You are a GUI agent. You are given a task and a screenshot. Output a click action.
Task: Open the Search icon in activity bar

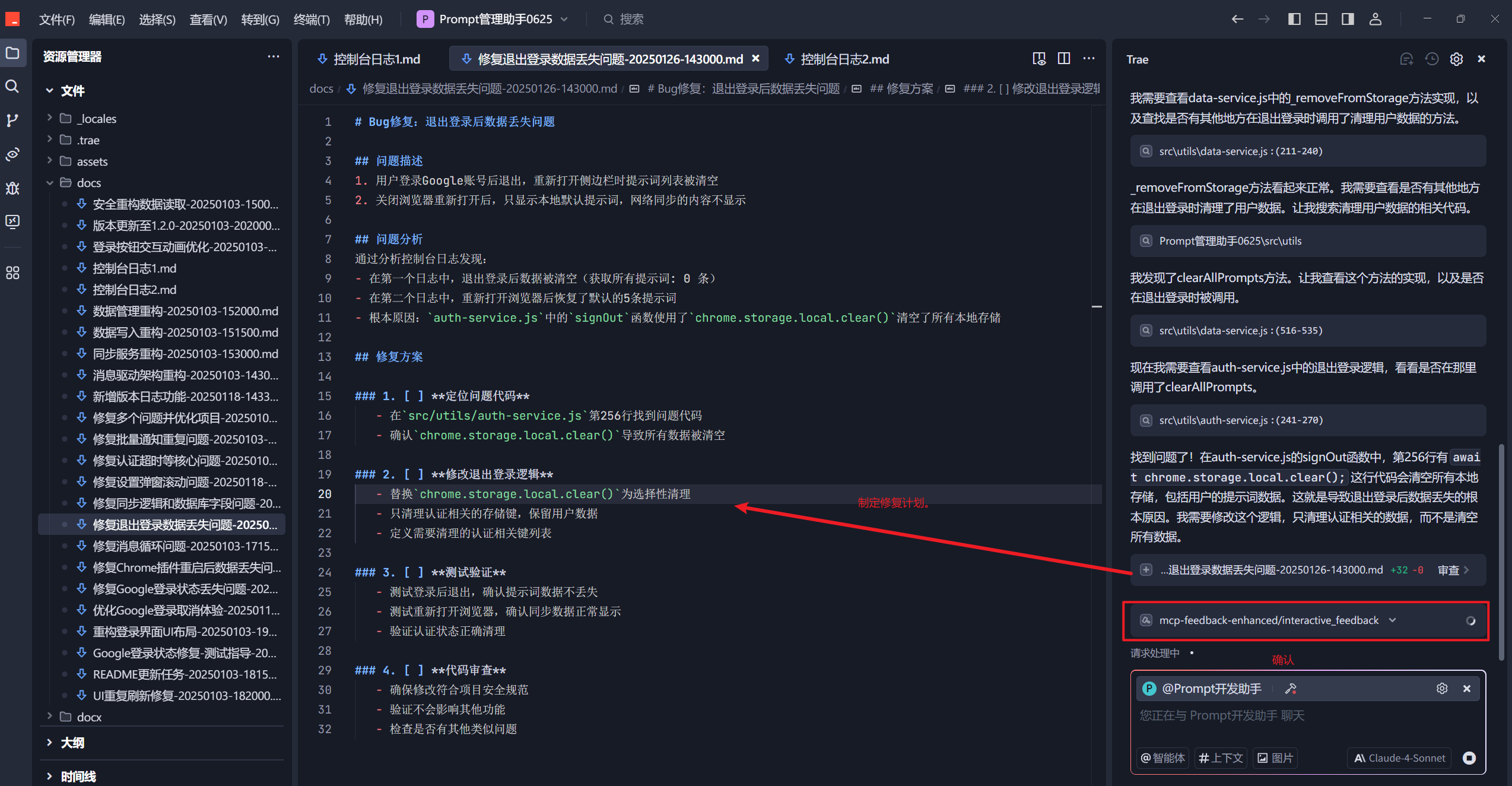click(12, 87)
